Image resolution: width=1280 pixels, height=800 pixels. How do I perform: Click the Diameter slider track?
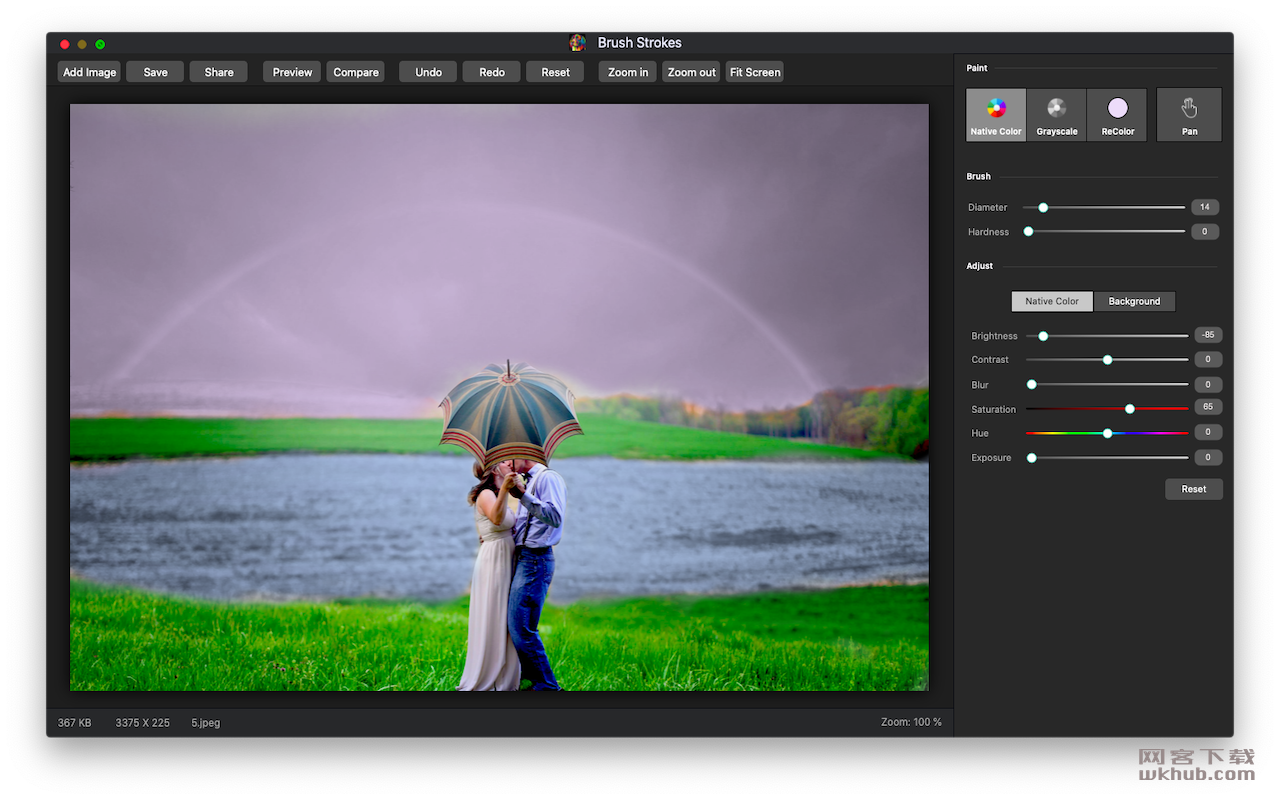(1104, 207)
